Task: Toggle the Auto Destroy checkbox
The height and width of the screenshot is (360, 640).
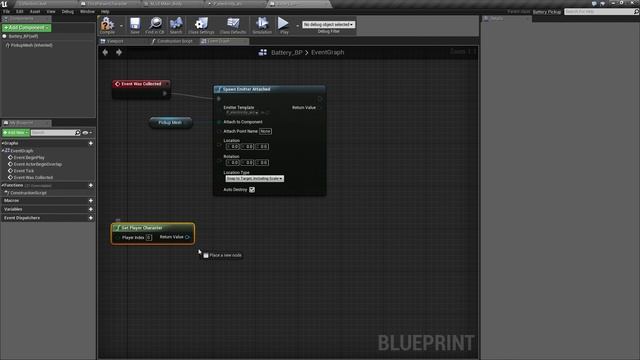Action: (x=252, y=190)
